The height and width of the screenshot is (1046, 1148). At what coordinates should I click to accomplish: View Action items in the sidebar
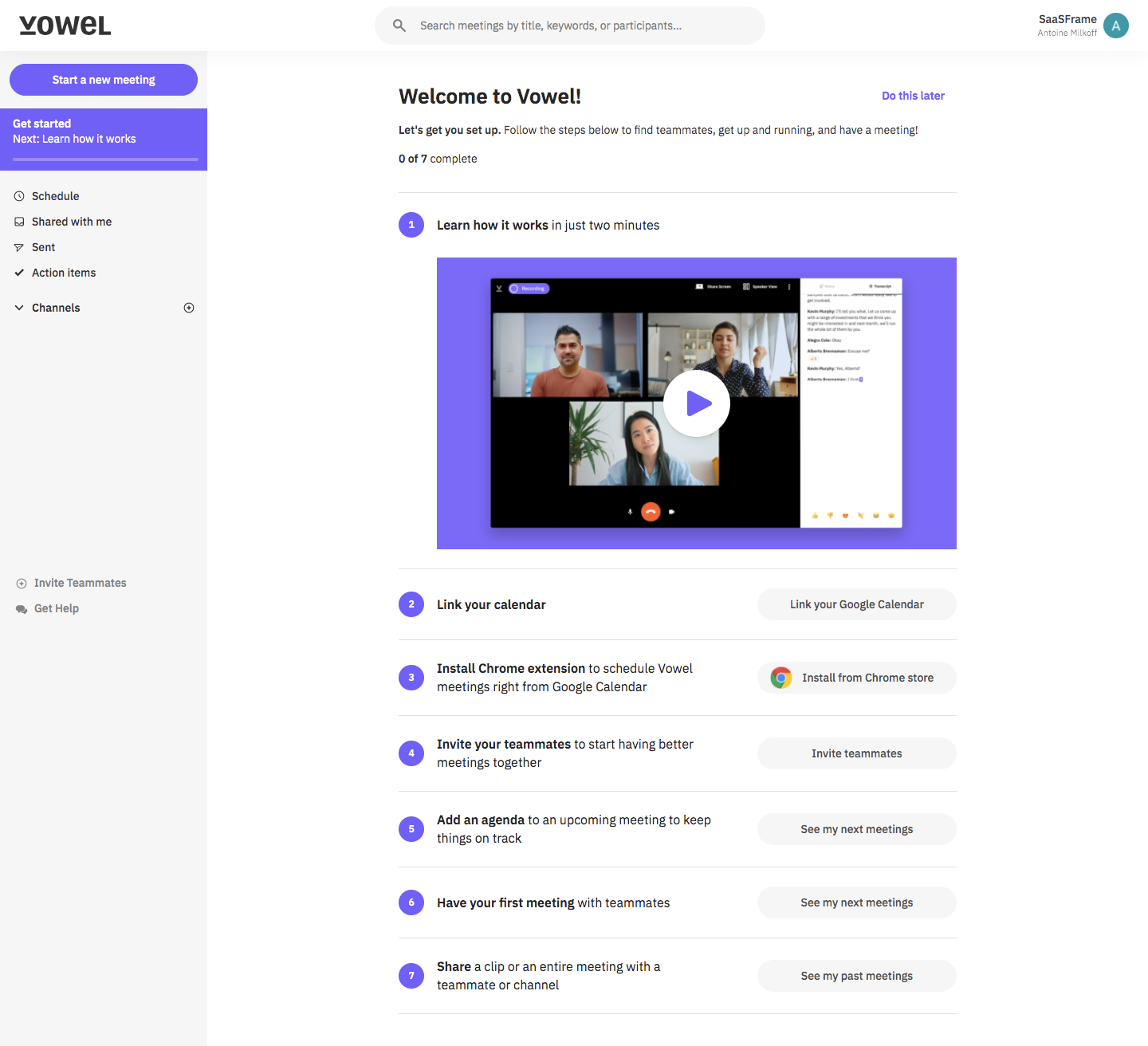coord(64,273)
